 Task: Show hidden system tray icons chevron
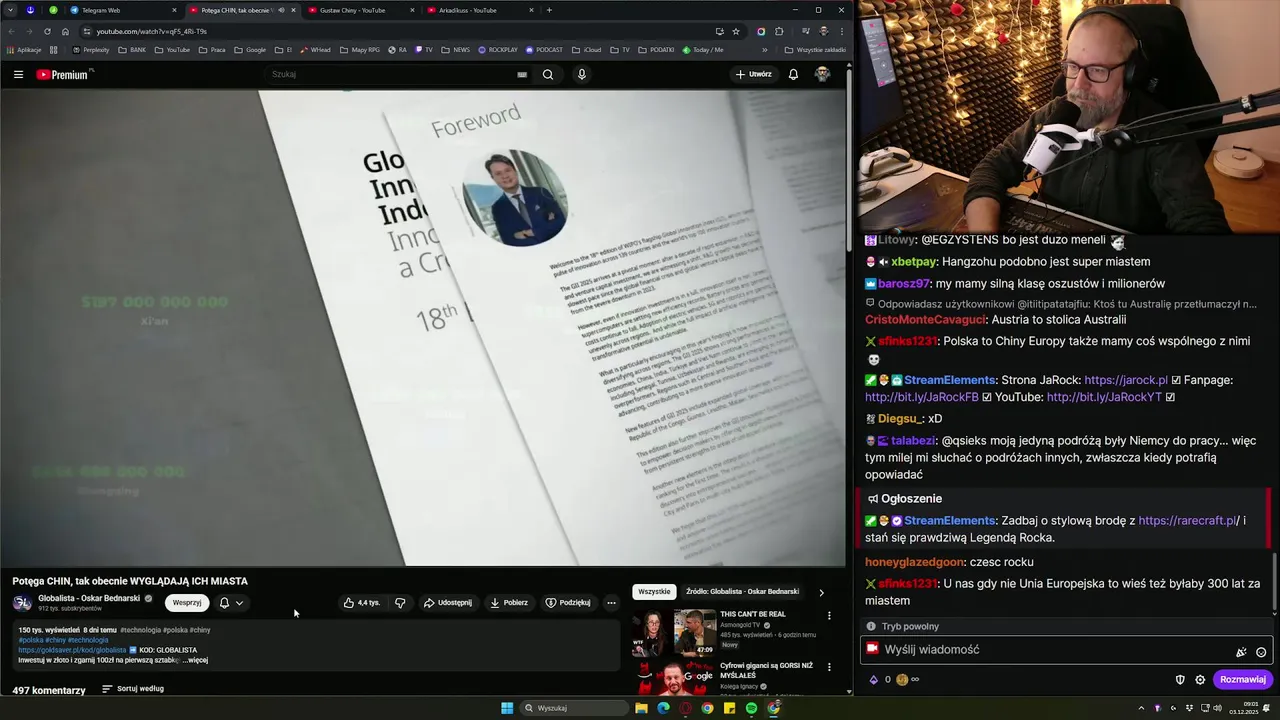click(x=1141, y=708)
